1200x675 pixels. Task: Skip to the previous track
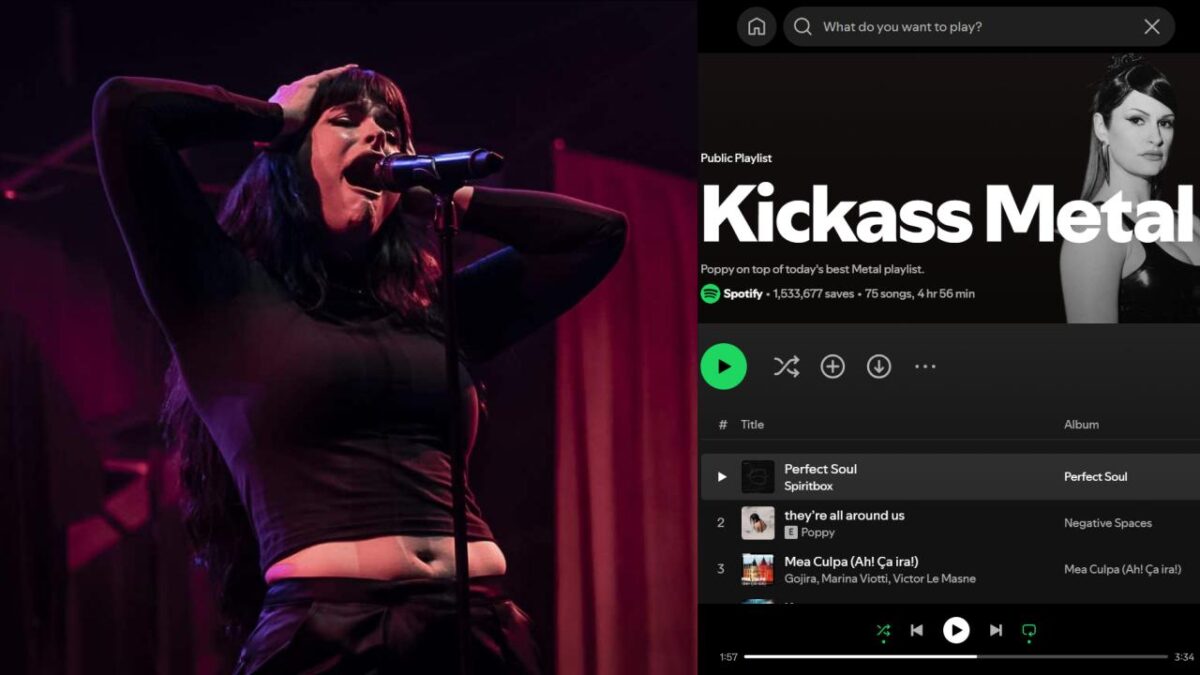(x=916, y=630)
